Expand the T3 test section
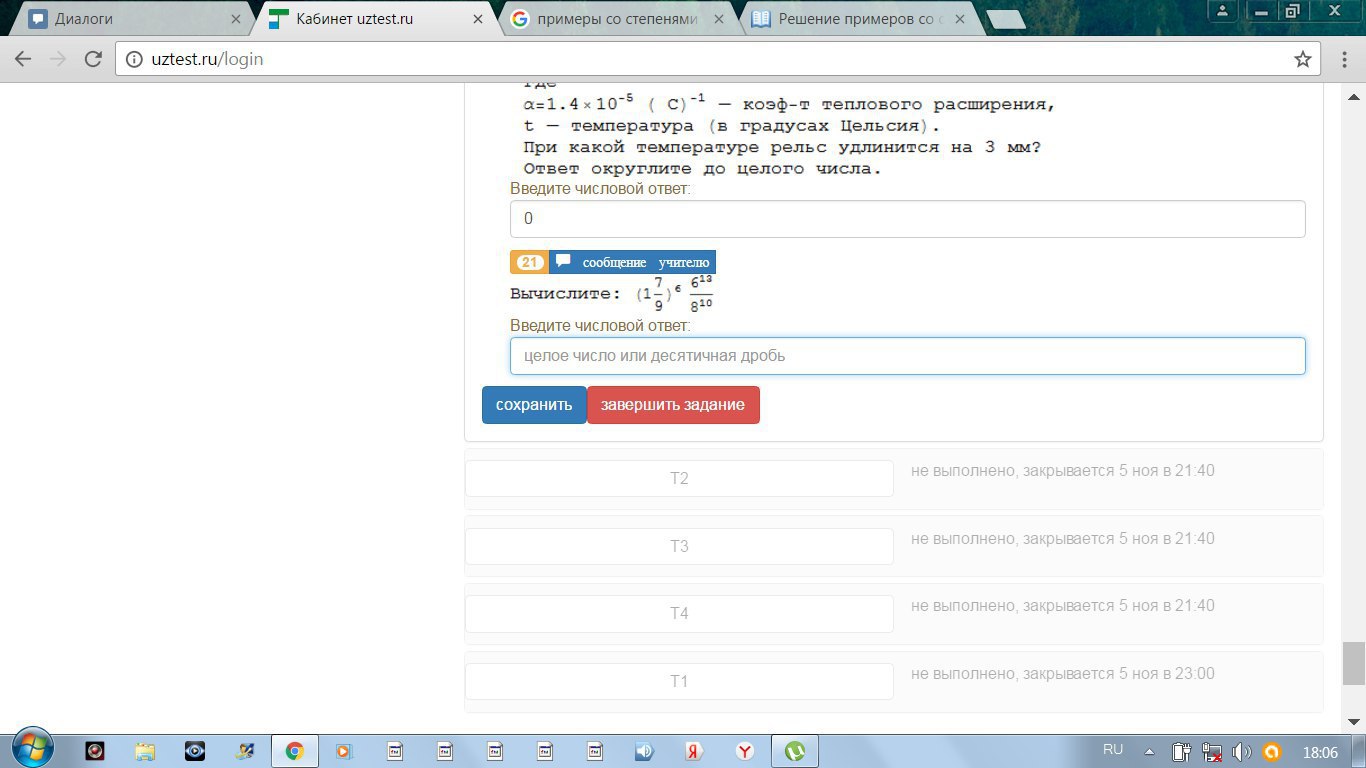Viewport: 1366px width, 768px height. point(679,546)
